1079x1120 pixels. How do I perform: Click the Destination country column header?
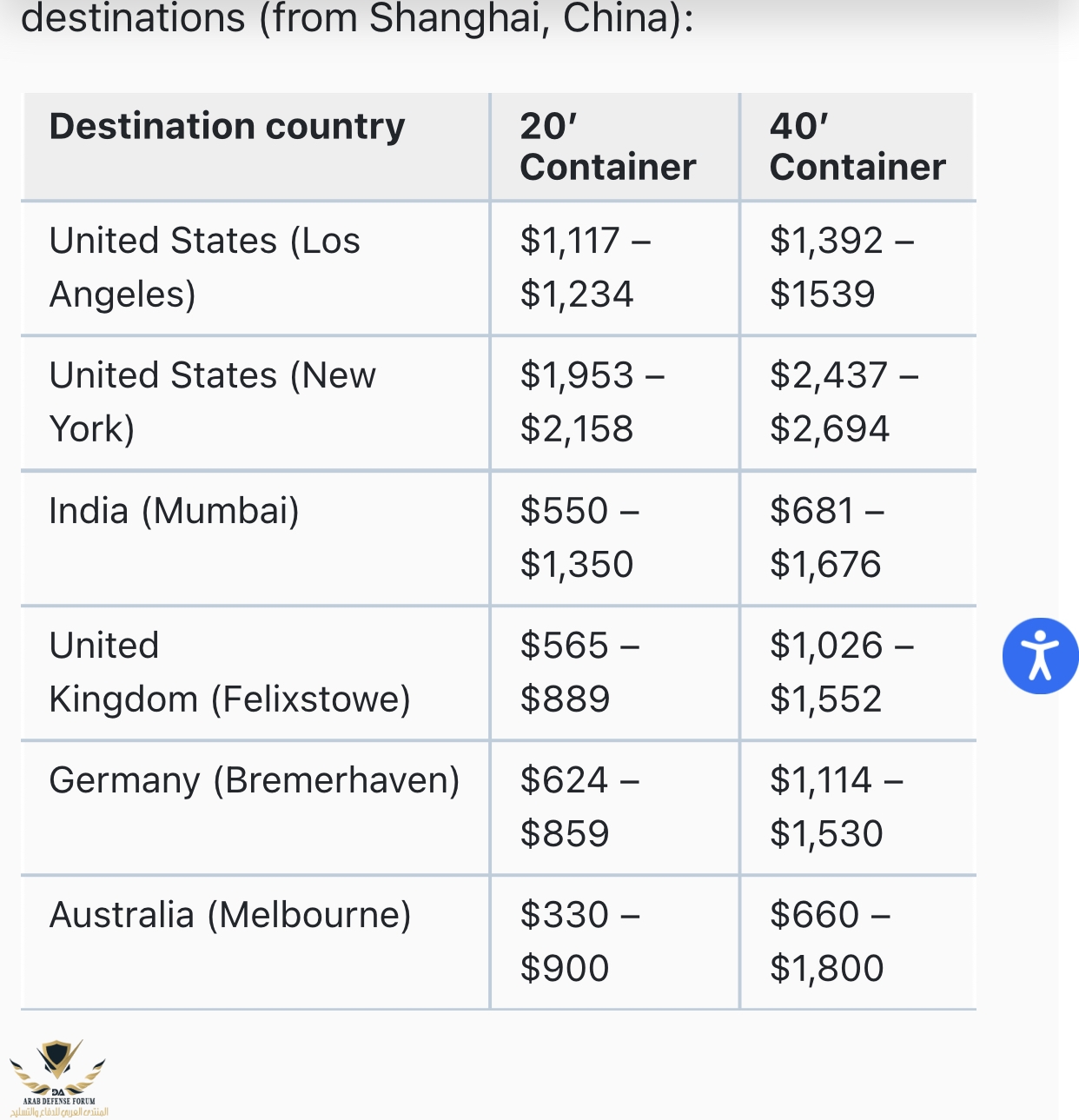(x=228, y=127)
